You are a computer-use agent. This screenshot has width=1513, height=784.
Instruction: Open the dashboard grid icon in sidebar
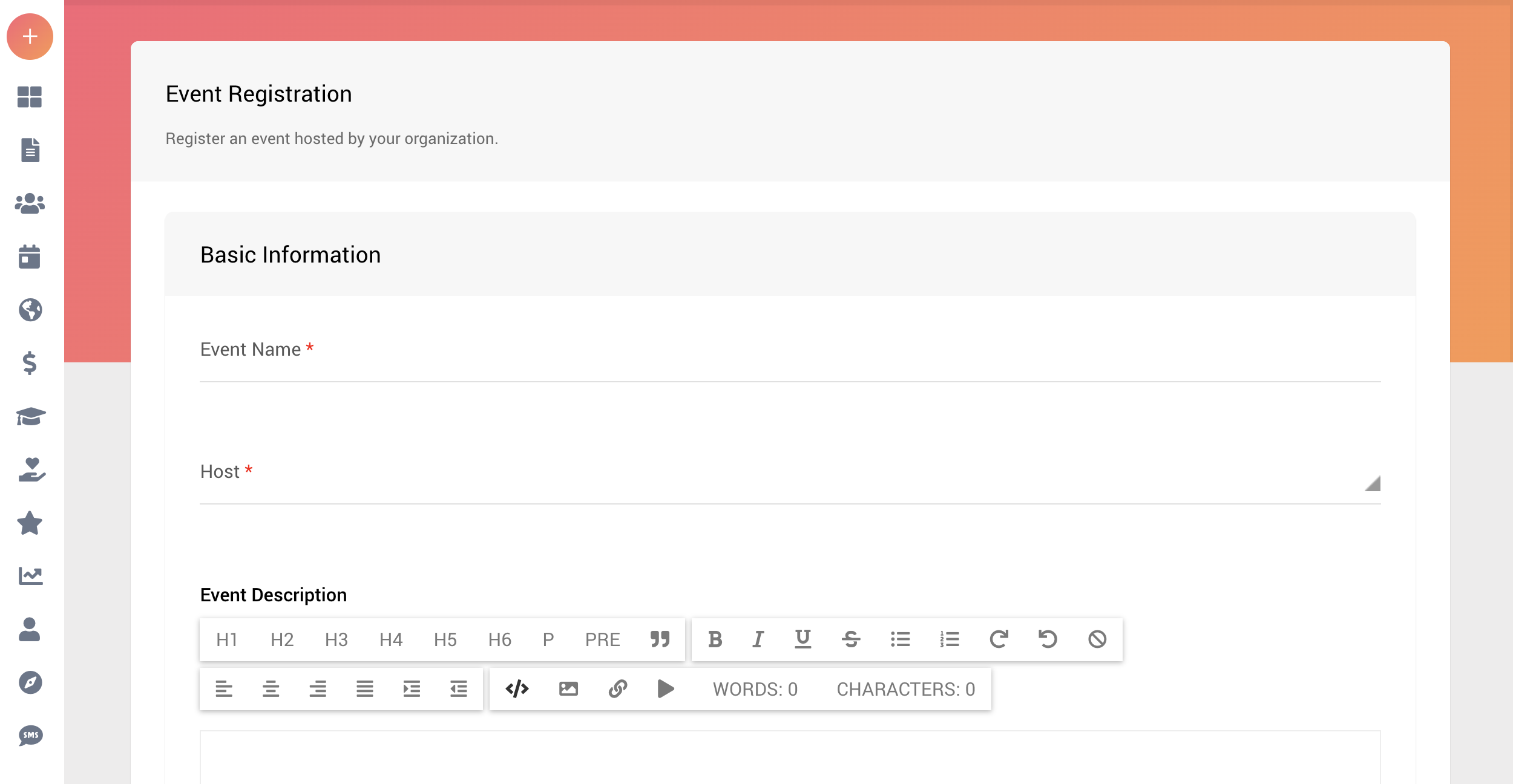click(x=30, y=97)
